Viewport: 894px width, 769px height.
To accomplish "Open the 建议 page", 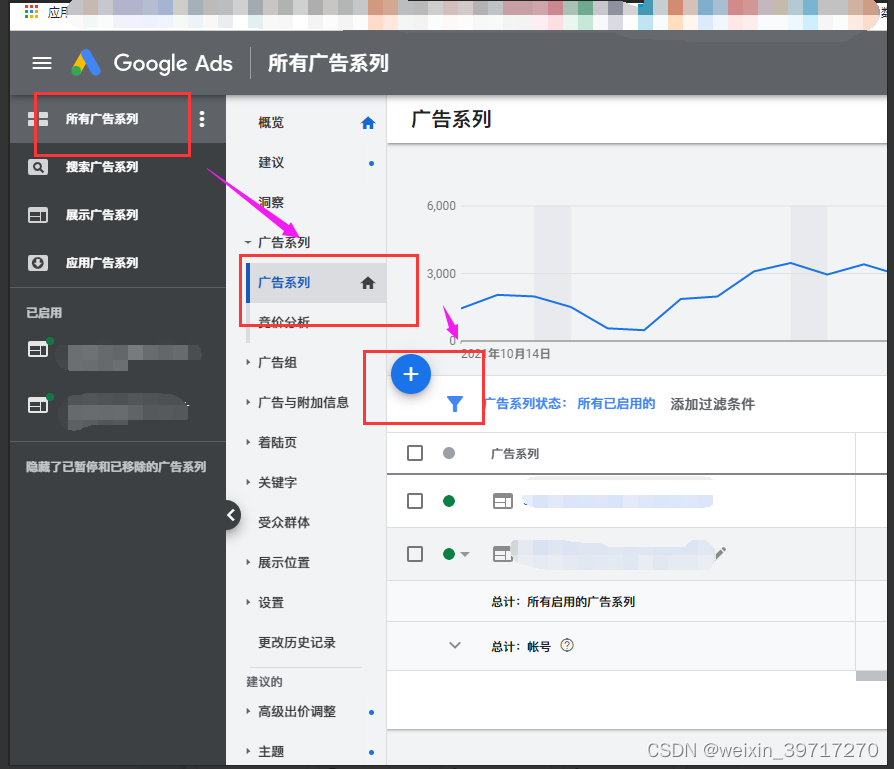I will [271, 162].
